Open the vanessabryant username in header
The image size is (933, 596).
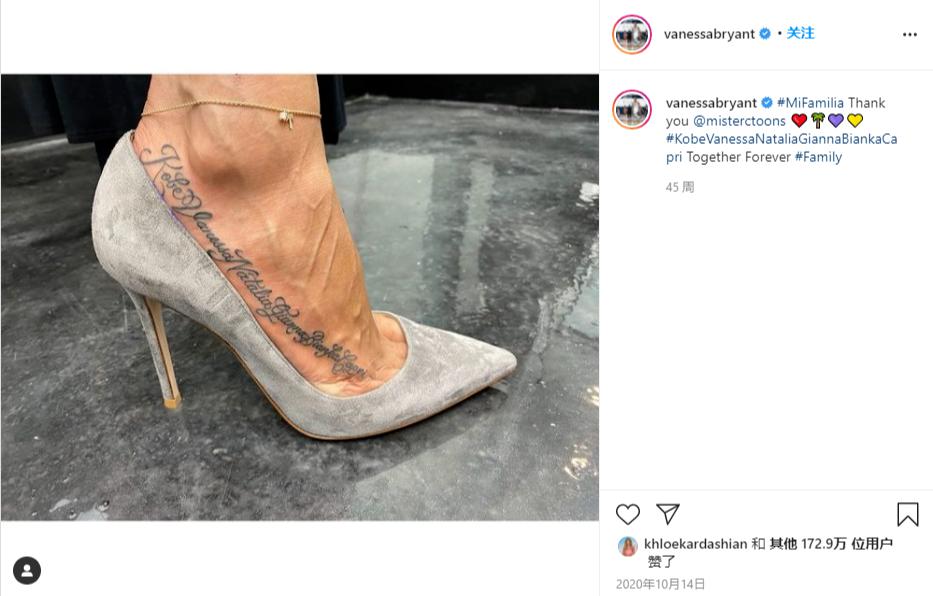click(x=709, y=34)
